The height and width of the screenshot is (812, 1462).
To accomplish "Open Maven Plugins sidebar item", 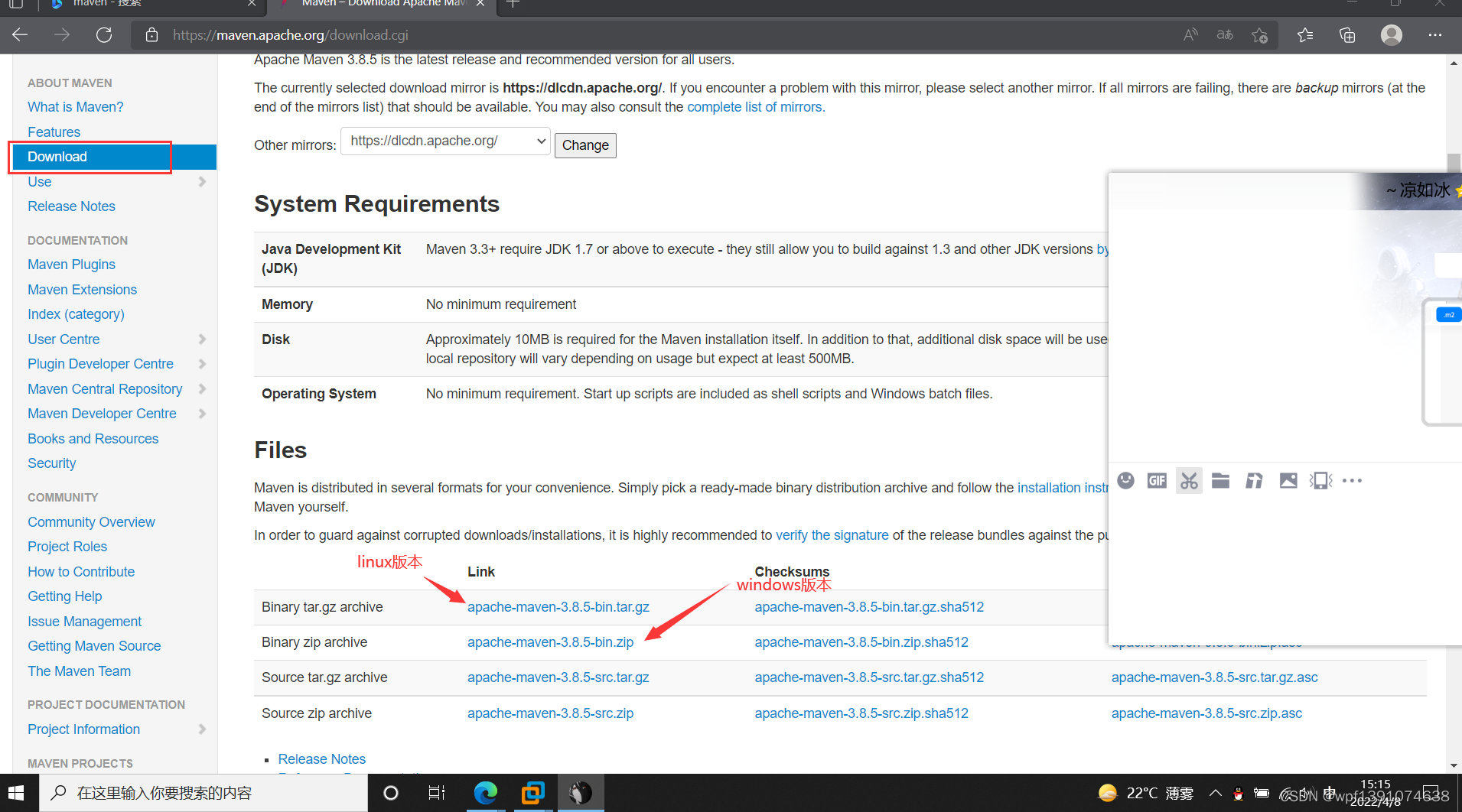I will [71, 265].
